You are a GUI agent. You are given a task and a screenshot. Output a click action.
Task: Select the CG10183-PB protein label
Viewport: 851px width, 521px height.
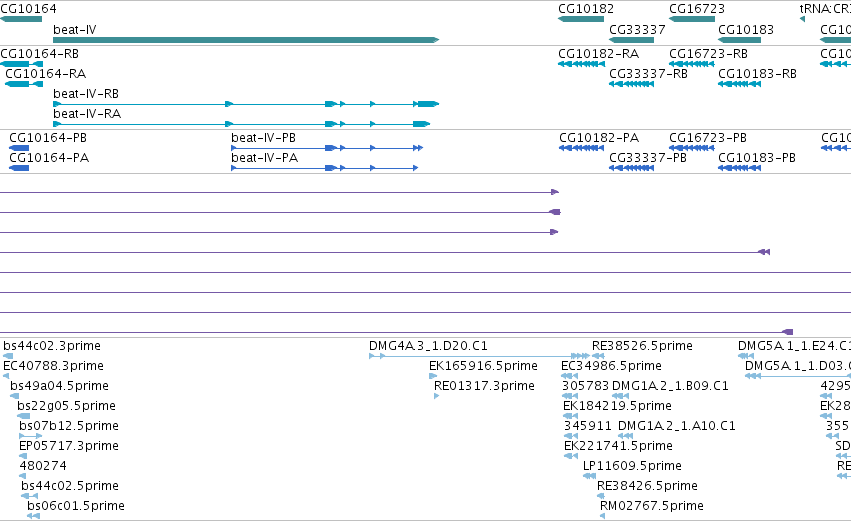[x=757, y=158]
